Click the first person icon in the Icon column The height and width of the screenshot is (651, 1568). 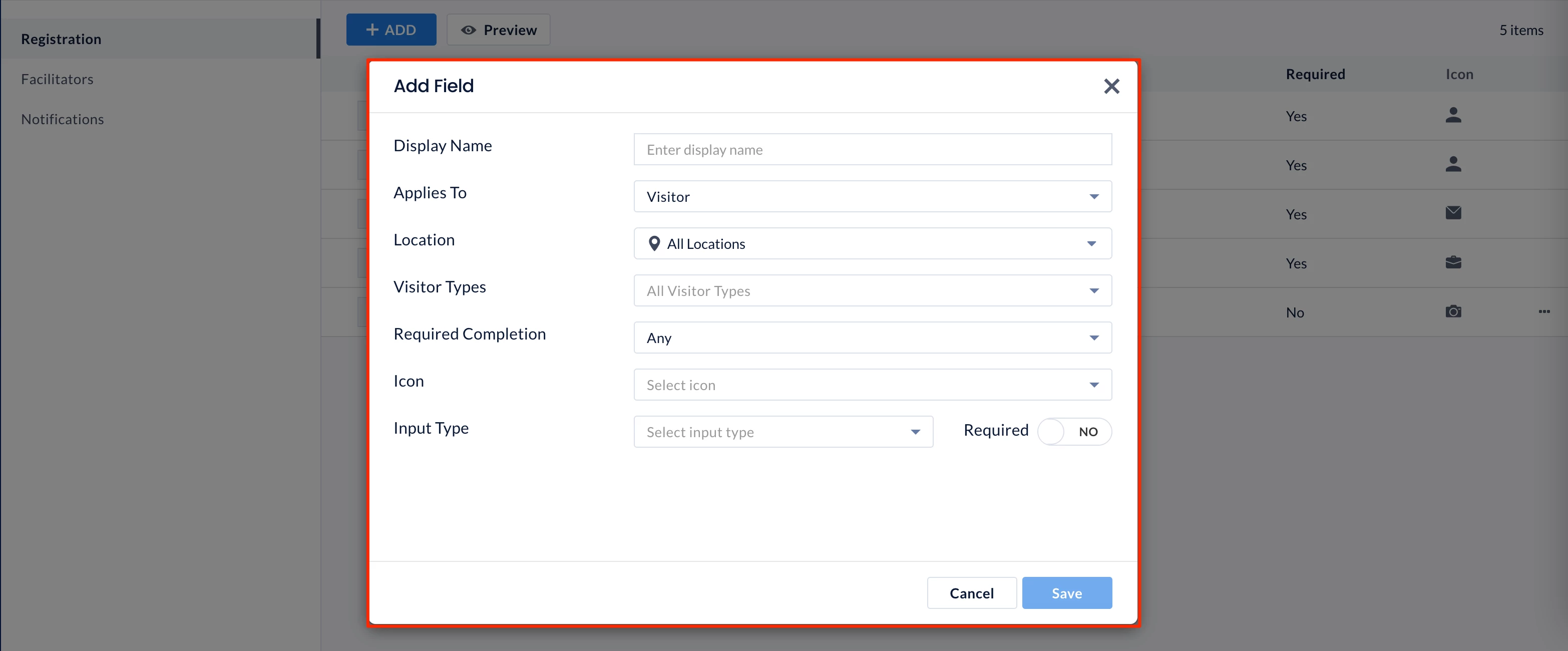(1452, 115)
